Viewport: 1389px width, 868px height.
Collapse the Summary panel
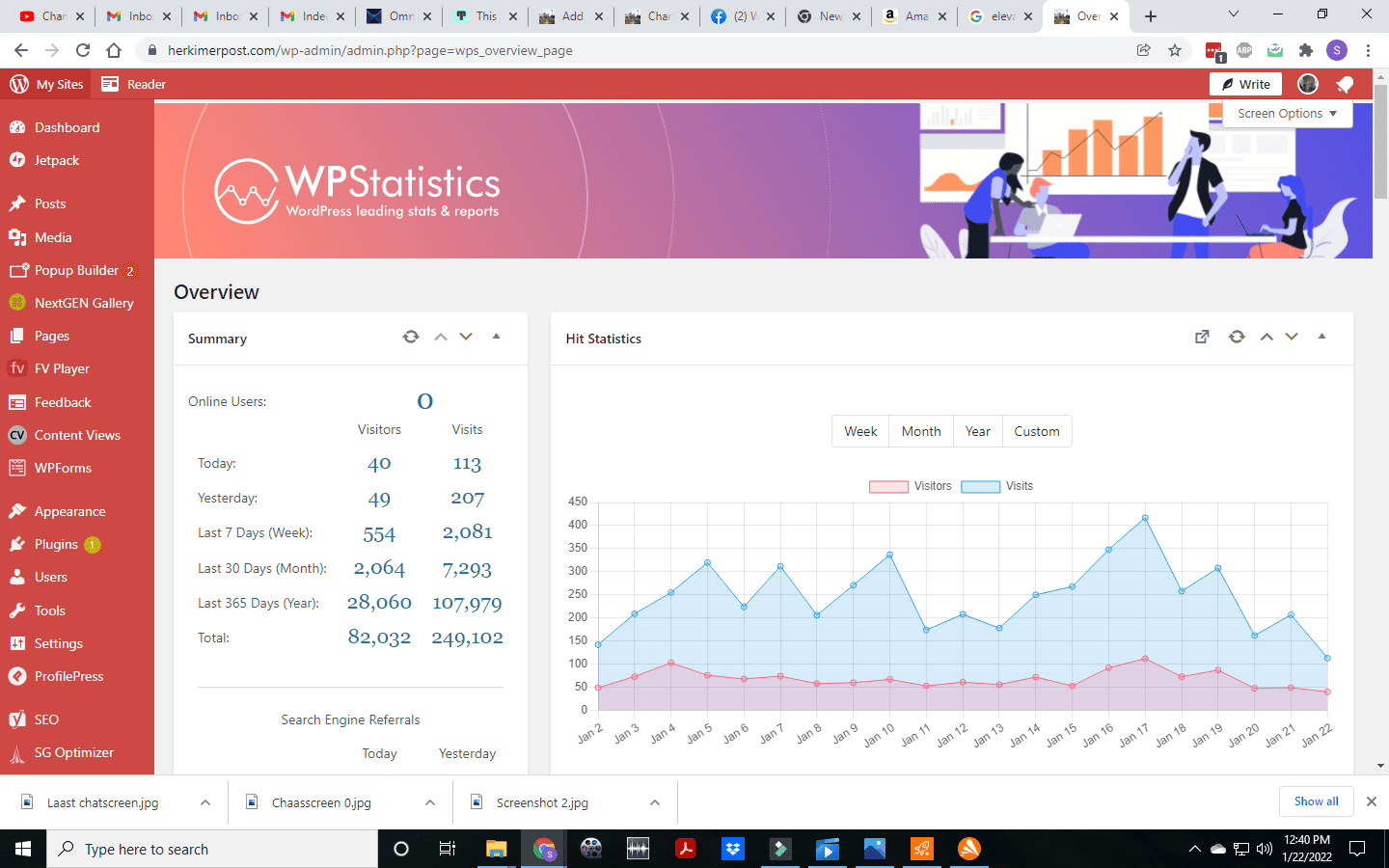coord(497,337)
